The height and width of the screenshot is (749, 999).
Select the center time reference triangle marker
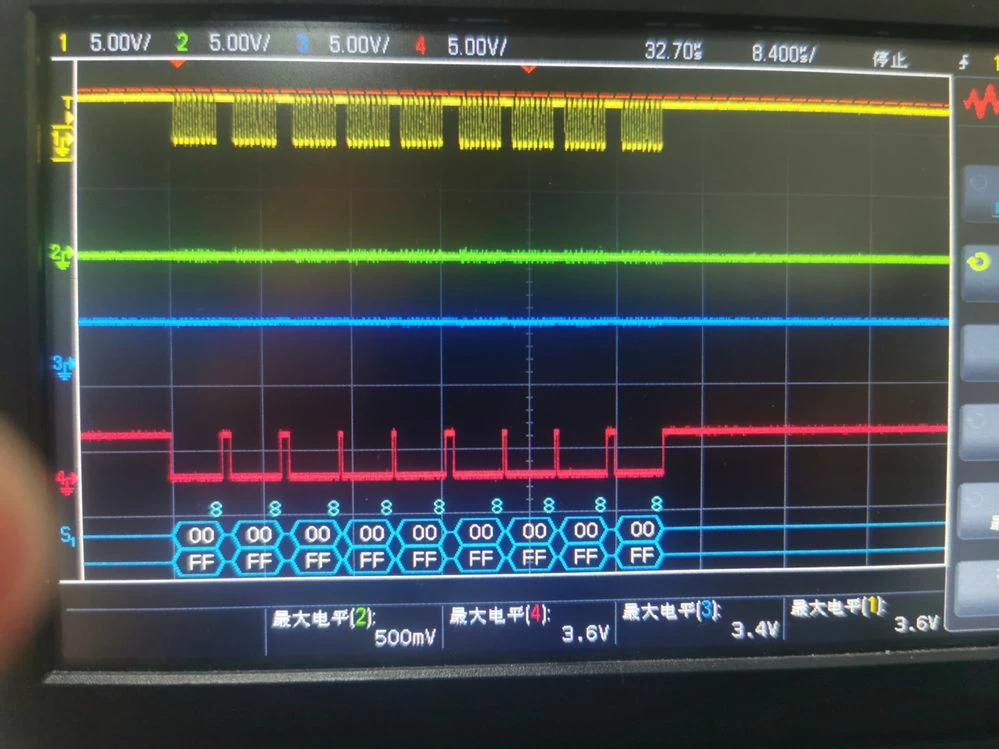click(528, 69)
